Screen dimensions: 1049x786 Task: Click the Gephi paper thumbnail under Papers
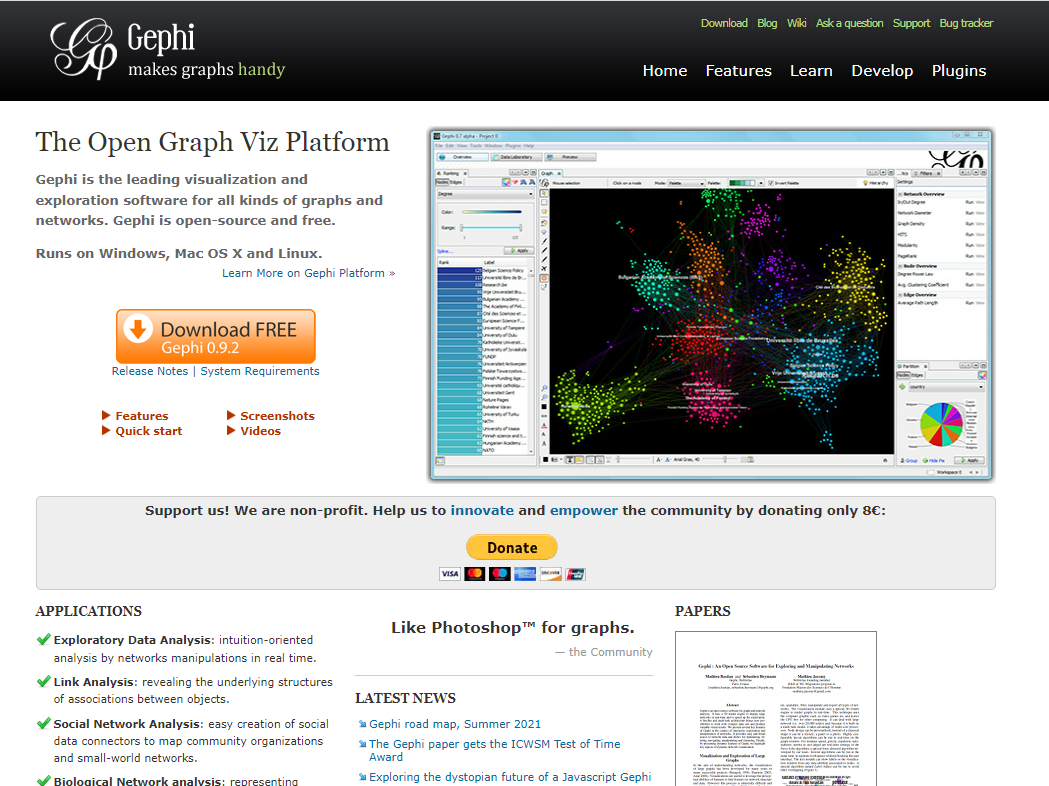coord(775,708)
